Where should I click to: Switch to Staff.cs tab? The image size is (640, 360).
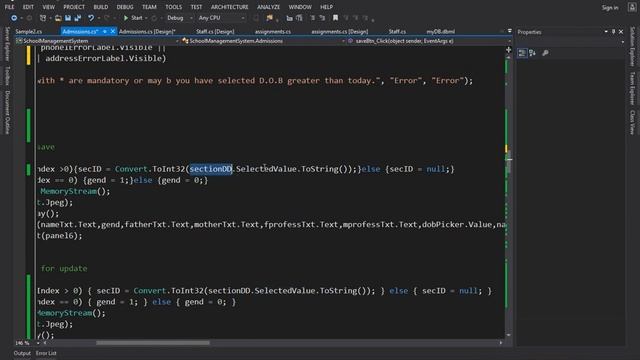point(397,31)
